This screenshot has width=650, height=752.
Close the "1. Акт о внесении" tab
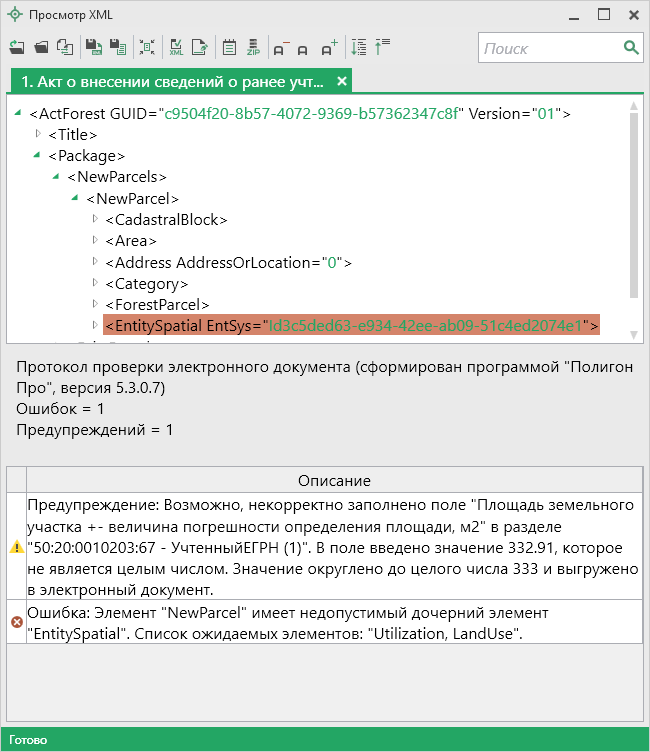(x=342, y=81)
